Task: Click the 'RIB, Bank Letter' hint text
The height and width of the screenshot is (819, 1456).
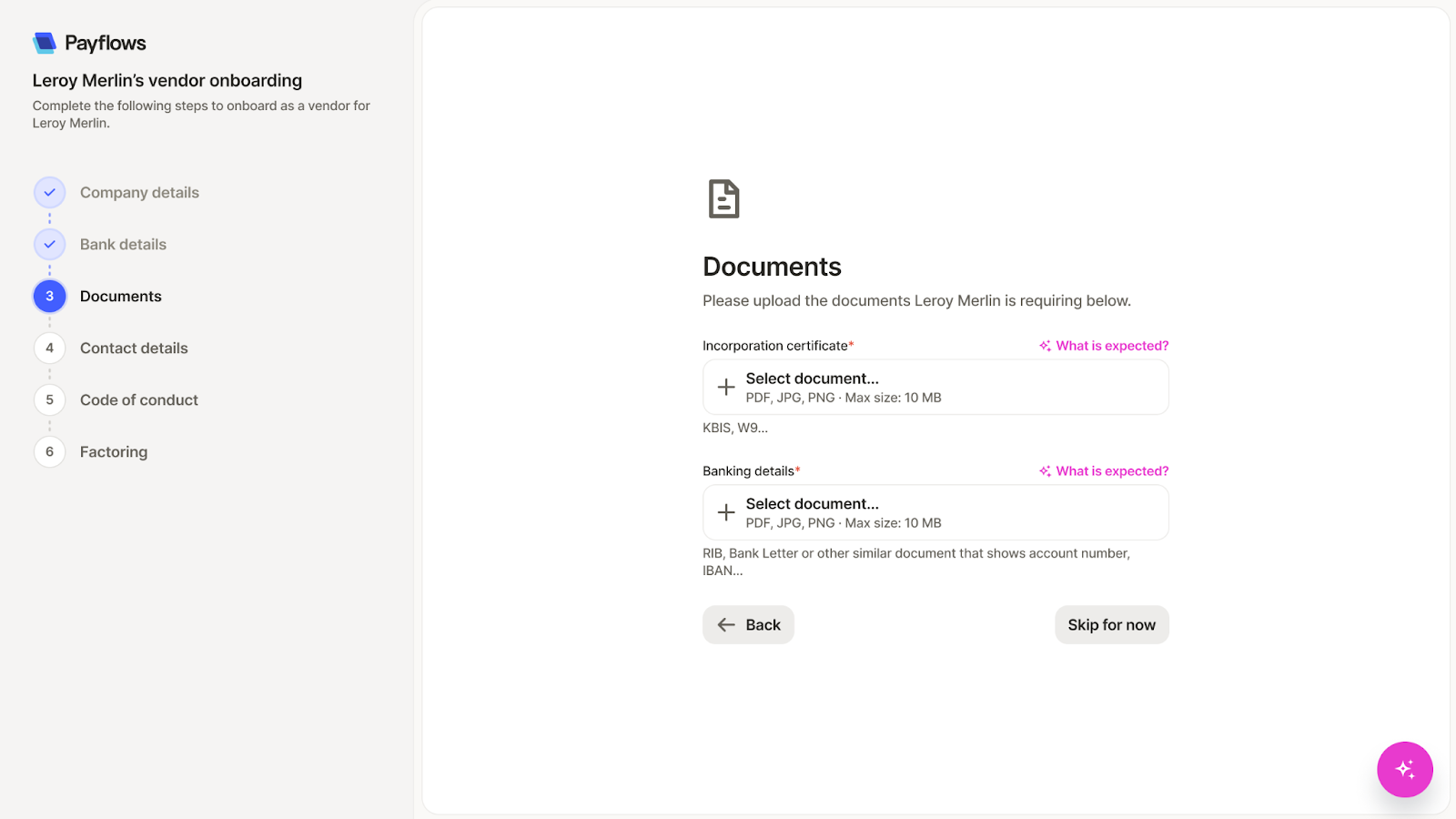Action: click(916, 561)
